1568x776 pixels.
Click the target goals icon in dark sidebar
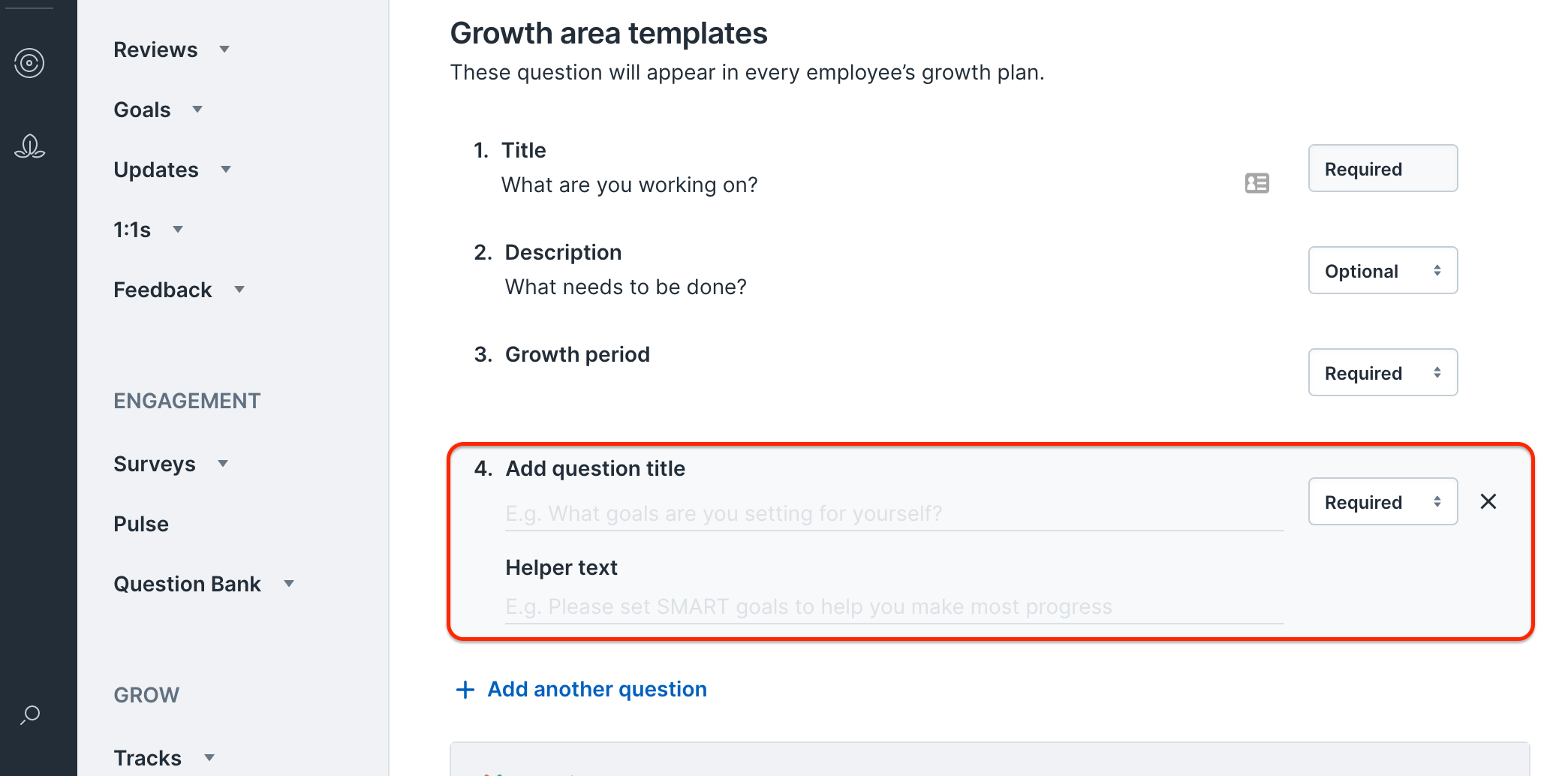click(x=29, y=63)
